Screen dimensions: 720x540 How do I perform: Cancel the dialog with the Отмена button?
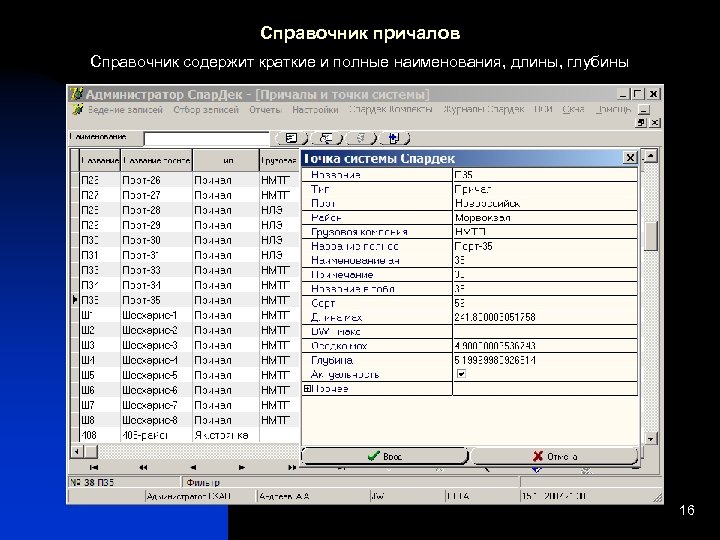point(554,456)
